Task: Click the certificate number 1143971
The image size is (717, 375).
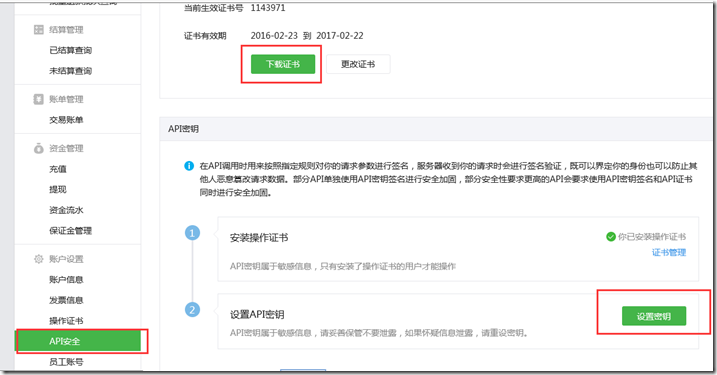Action: coord(268,8)
